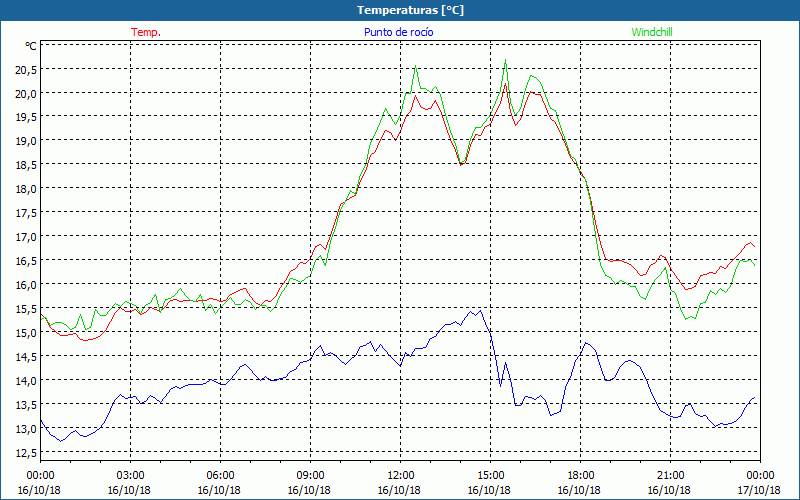Click the 19,5 y-axis value

click(x=26, y=117)
